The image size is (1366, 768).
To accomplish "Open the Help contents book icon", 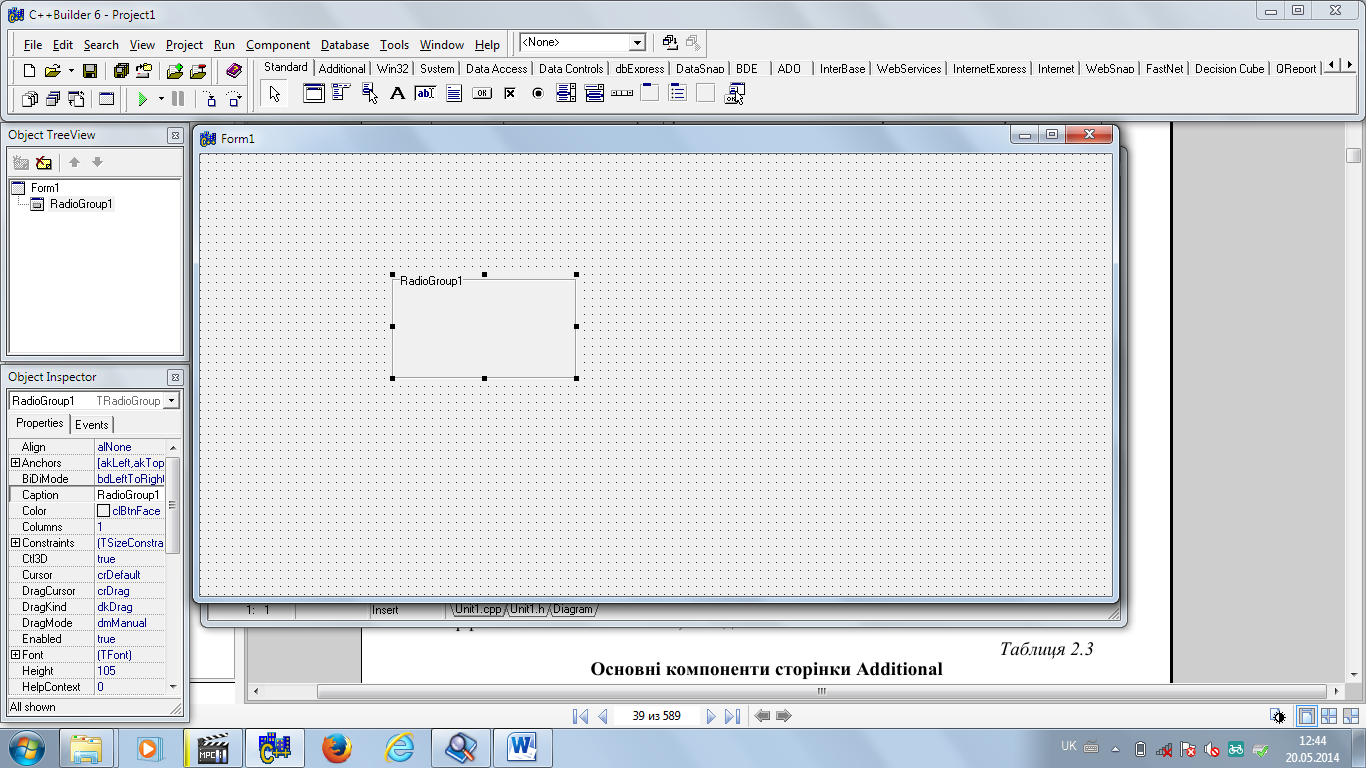I will tap(234, 70).
